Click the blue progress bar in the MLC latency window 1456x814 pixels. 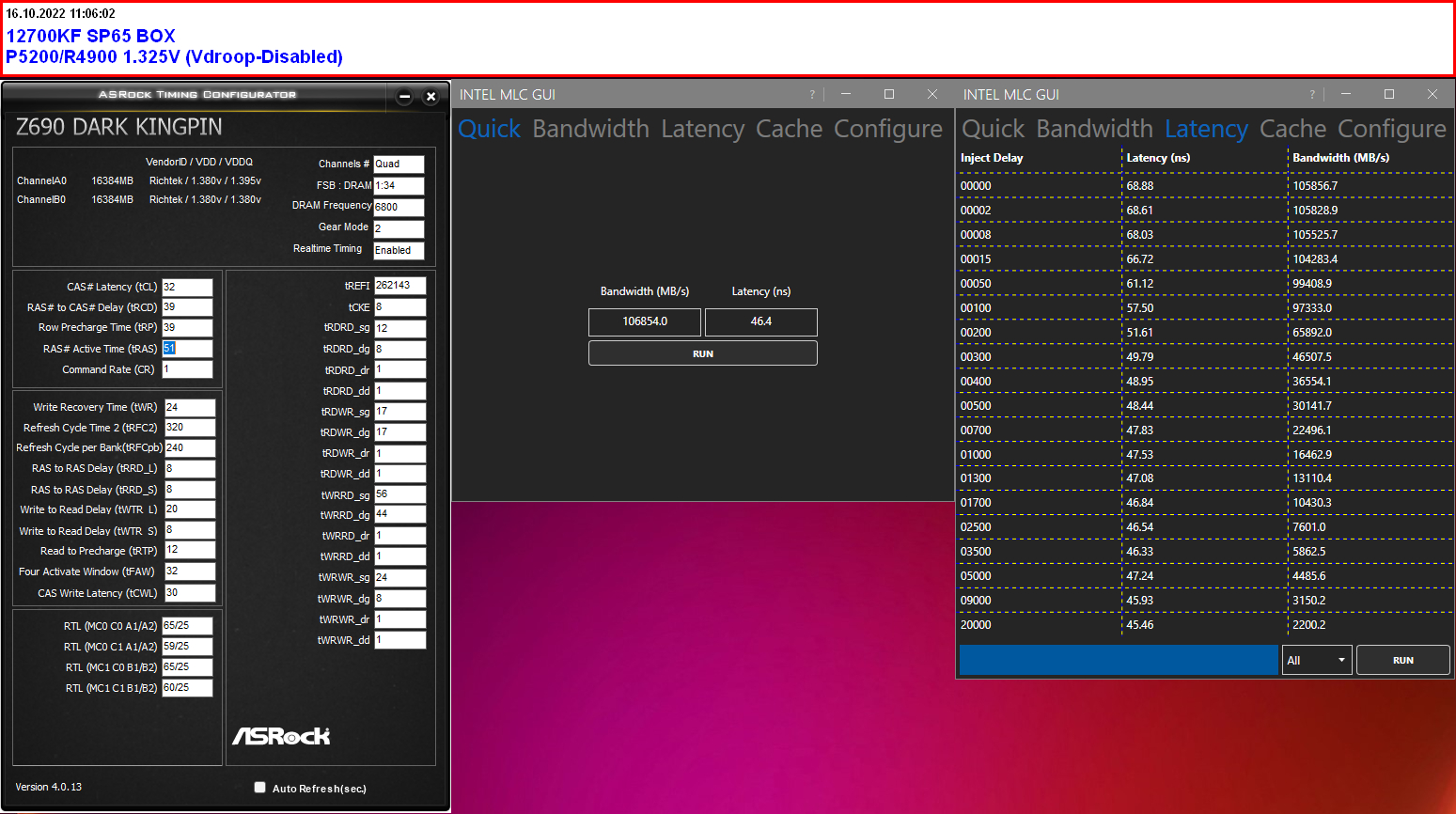(x=1119, y=660)
